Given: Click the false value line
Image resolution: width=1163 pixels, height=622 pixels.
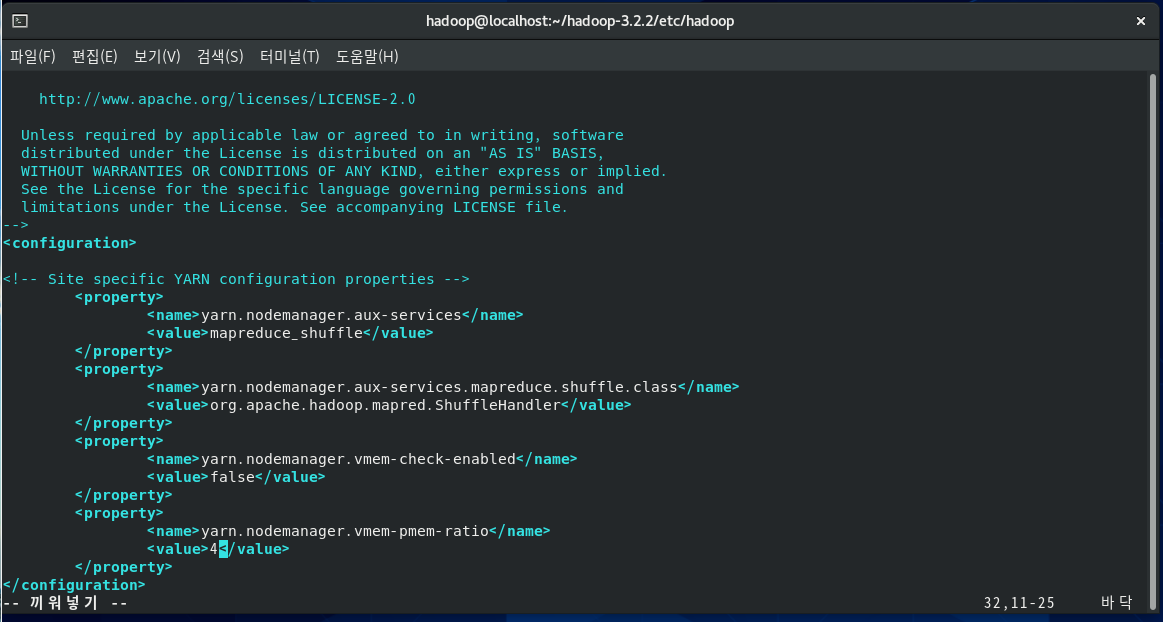Looking at the screenshot, I should coord(236,477).
